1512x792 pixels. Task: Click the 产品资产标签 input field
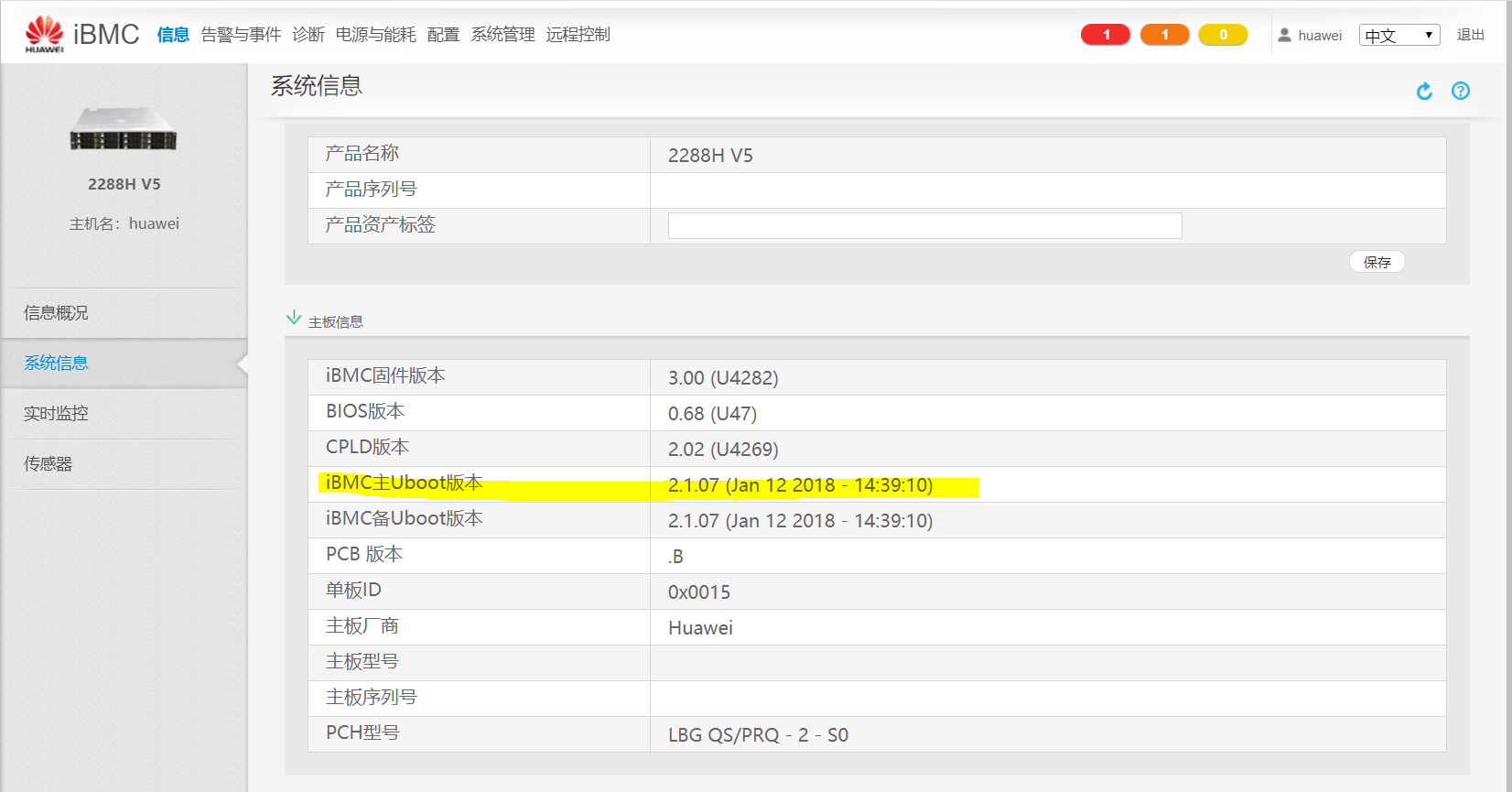pos(924,225)
